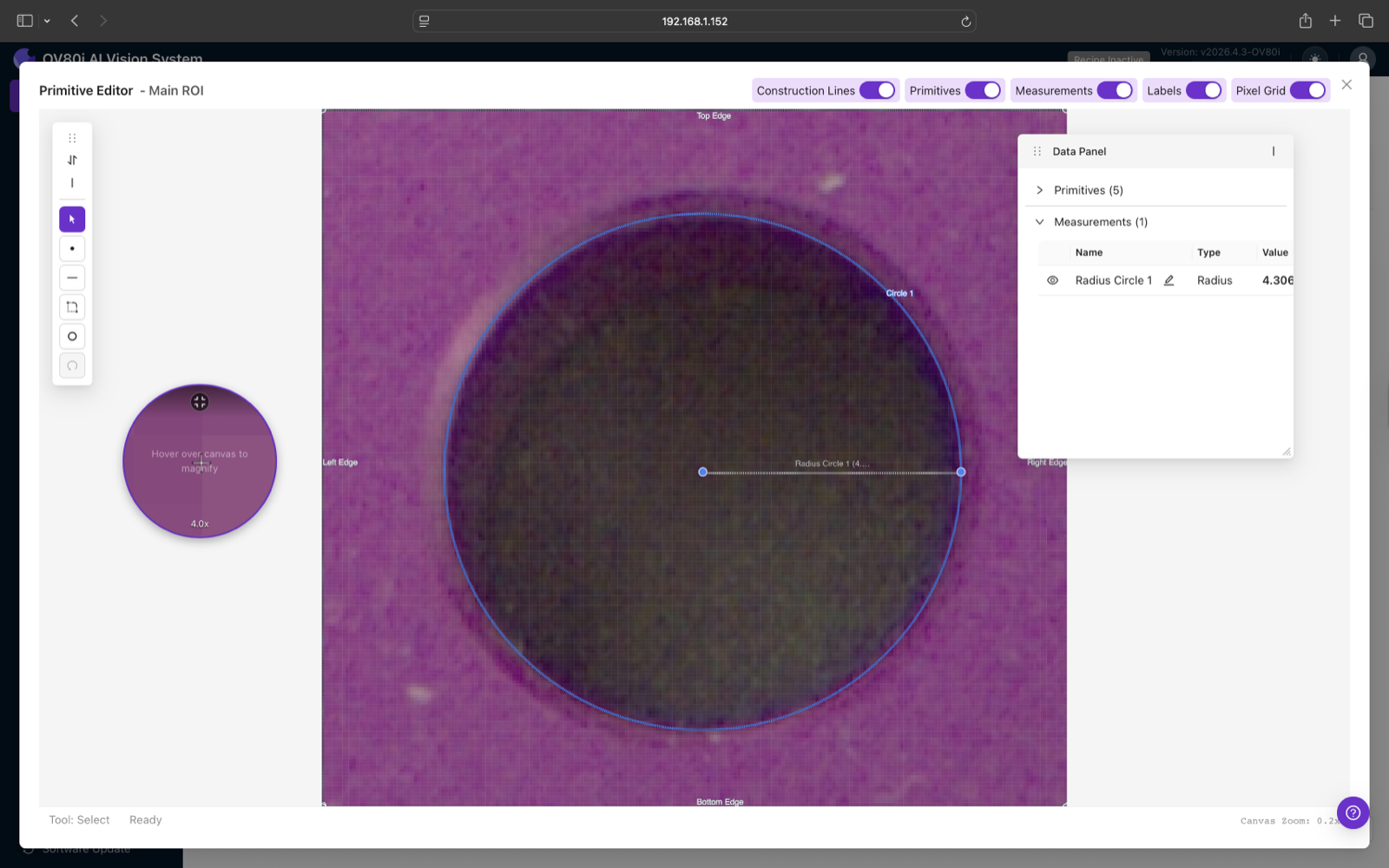
Task: Open the purple help button
Action: 1353,813
